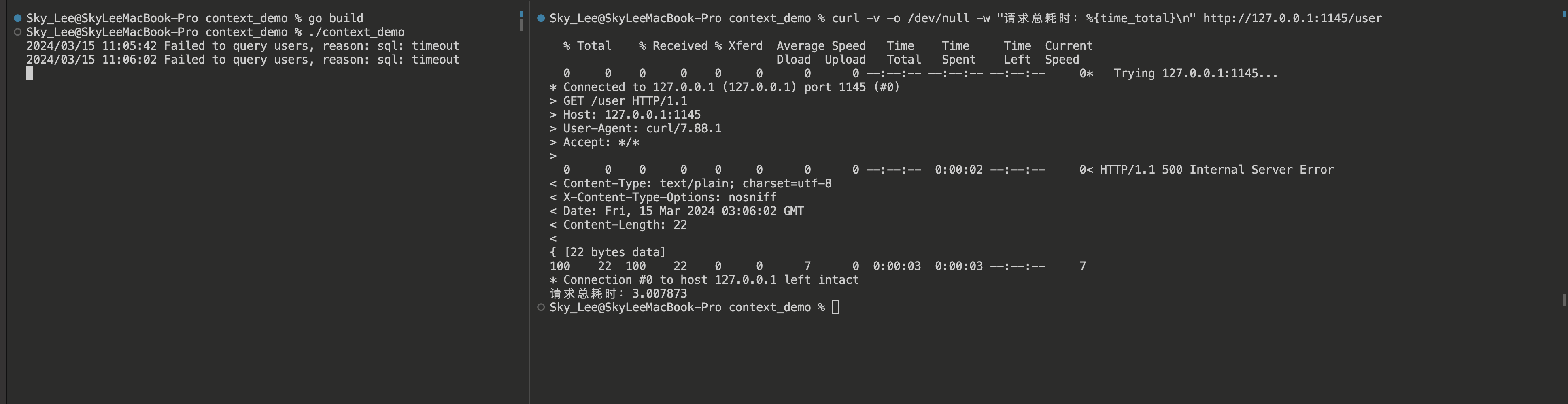
Task: Click the blue marker on the left terminal scrollbar
Action: click(x=521, y=14)
